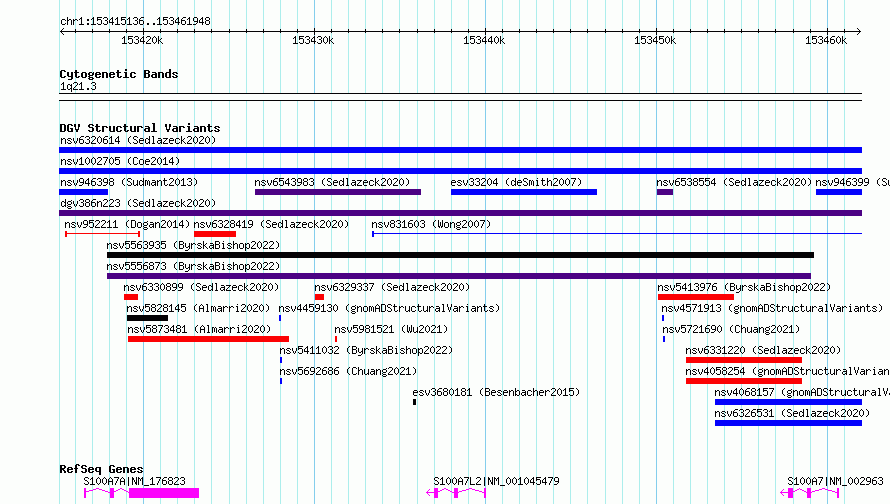Screen dimensions: 890x504
Task: Open nsv4459130 (gnomADStructuralVariants) label
Action: 389,308
